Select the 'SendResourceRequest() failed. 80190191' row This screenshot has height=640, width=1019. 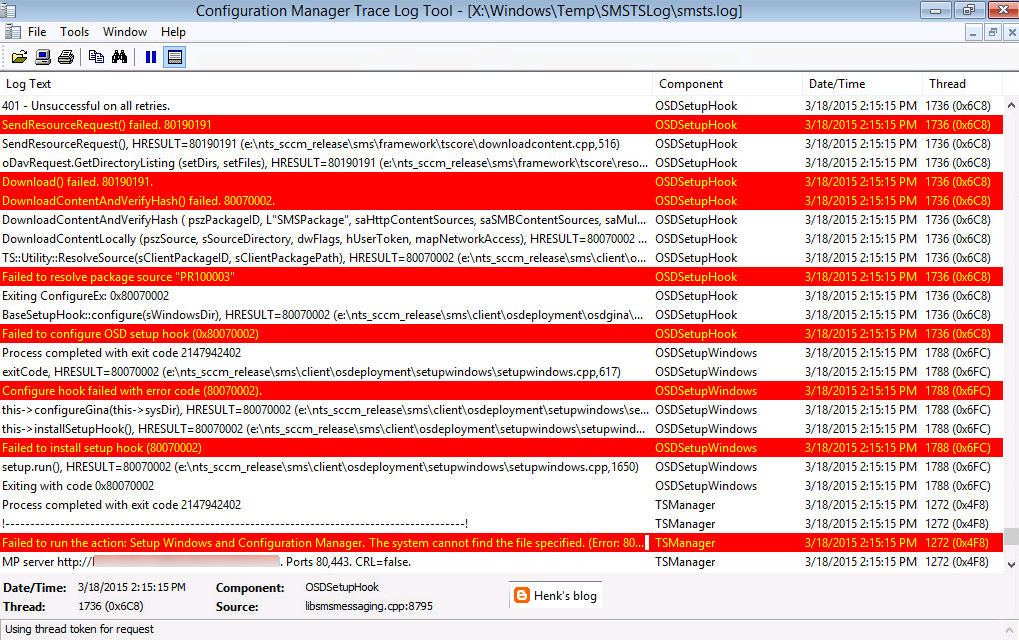(x=501, y=125)
